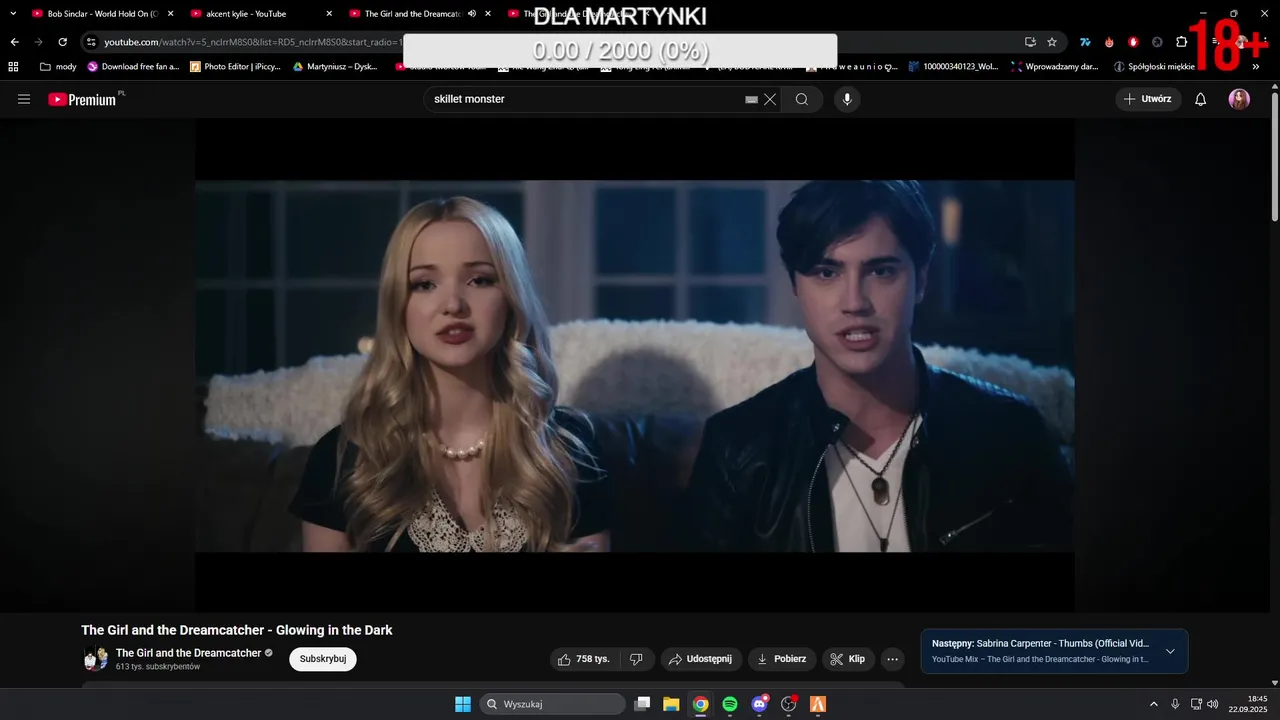This screenshot has width=1280, height=720.
Task: Mute tab via speaker icon
Action: pos(472,14)
